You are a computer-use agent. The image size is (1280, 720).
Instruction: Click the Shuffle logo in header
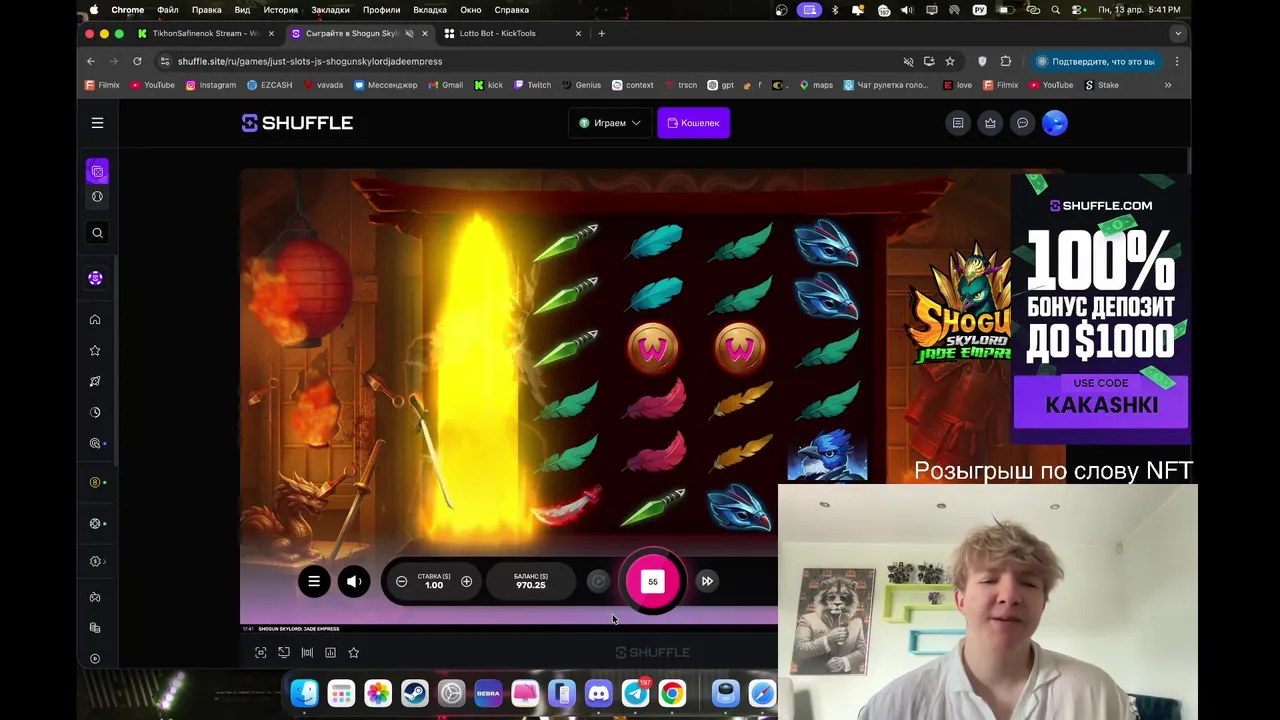pos(297,123)
